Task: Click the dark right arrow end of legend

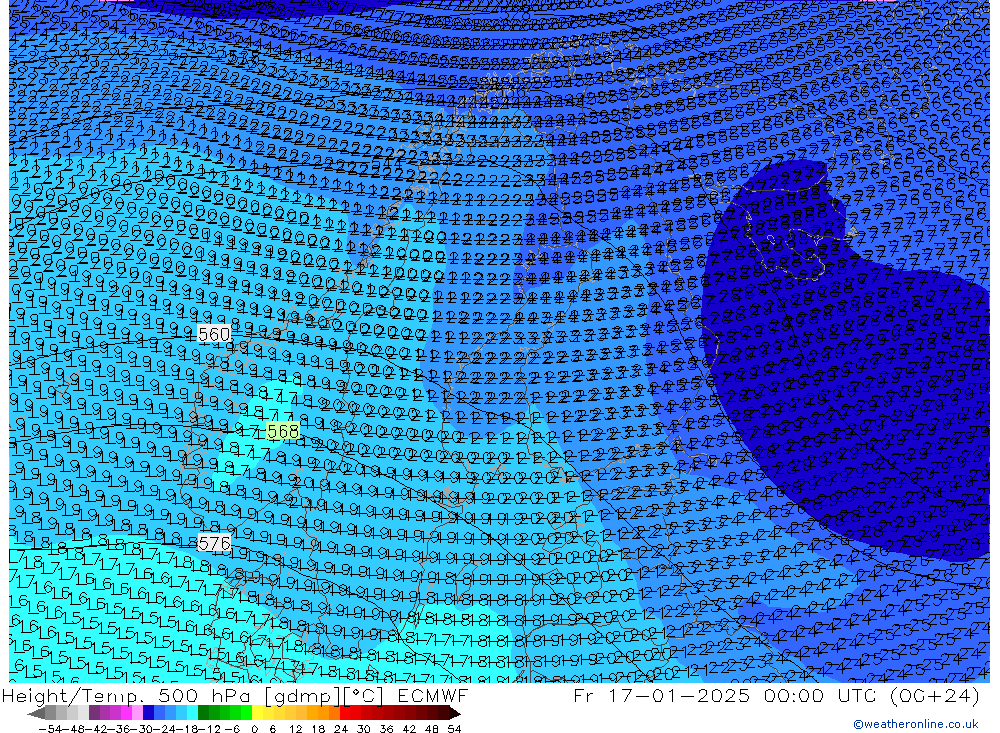Action: pos(454,713)
